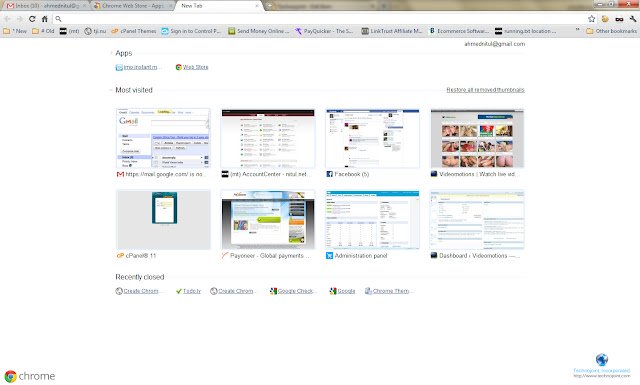Open the running.bit location bookmark
The height and width of the screenshot is (385, 640).
pyautogui.click(x=525, y=31)
